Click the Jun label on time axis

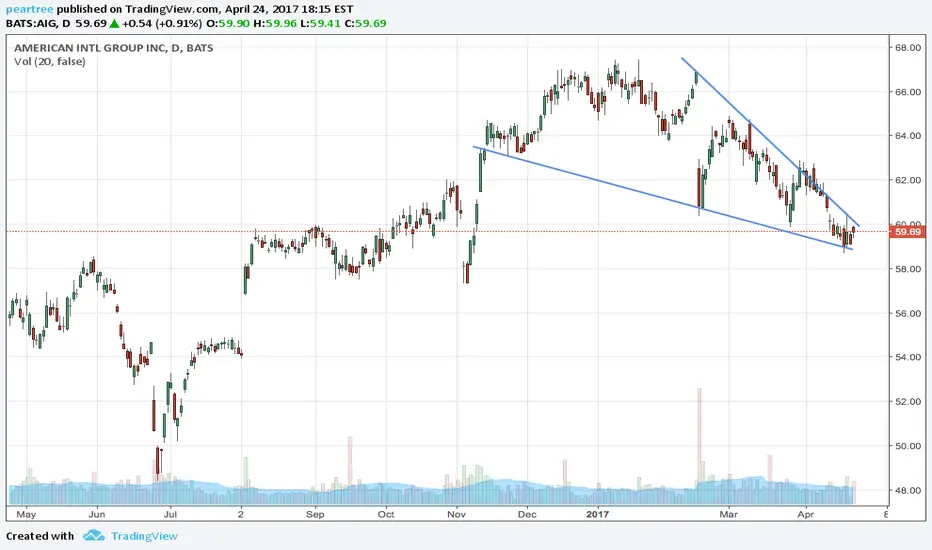pos(96,514)
